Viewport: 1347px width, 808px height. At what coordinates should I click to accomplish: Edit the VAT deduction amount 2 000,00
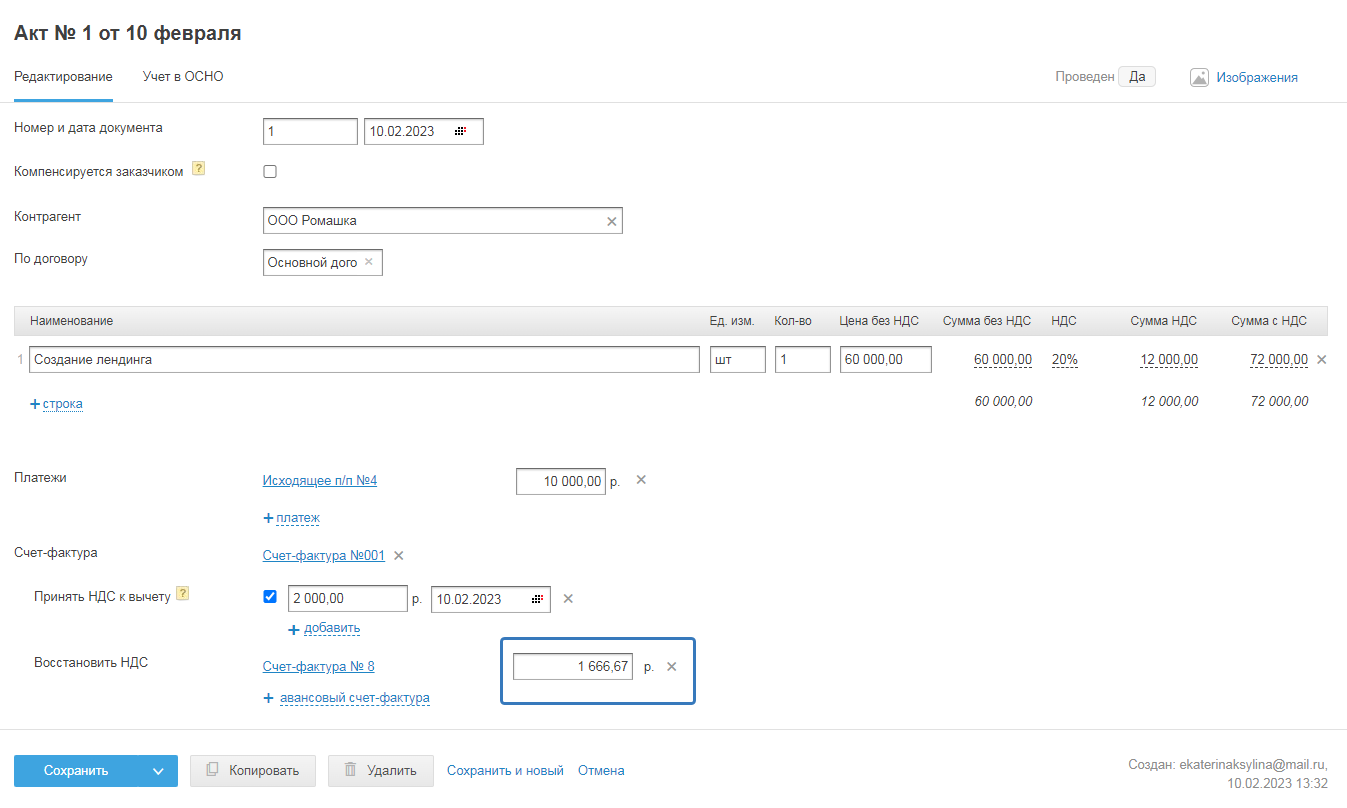click(347, 599)
